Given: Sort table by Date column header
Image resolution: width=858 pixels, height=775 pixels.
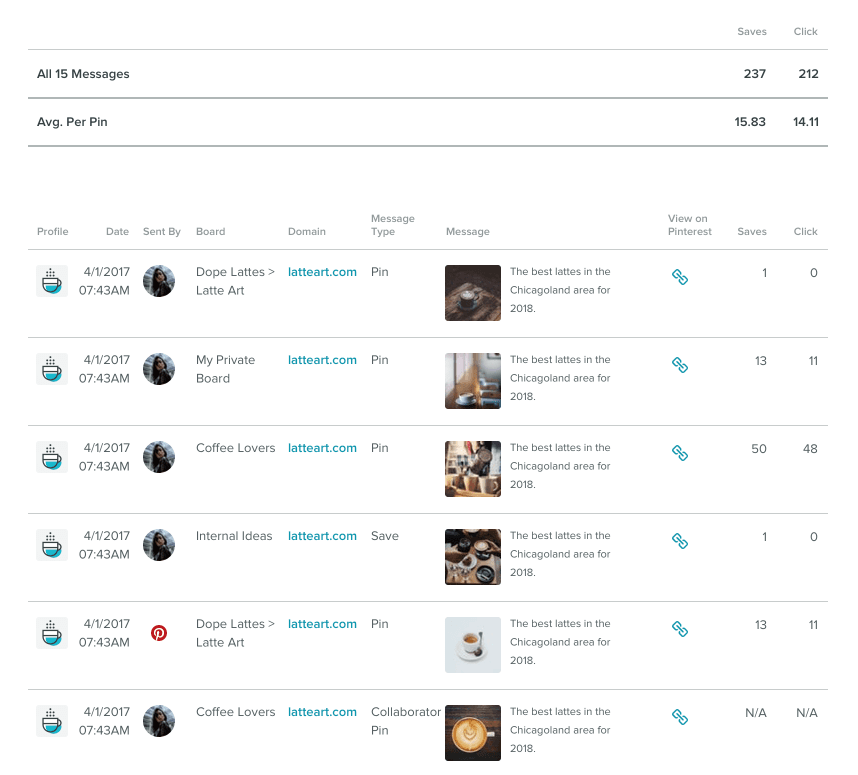Looking at the screenshot, I should tap(117, 232).
